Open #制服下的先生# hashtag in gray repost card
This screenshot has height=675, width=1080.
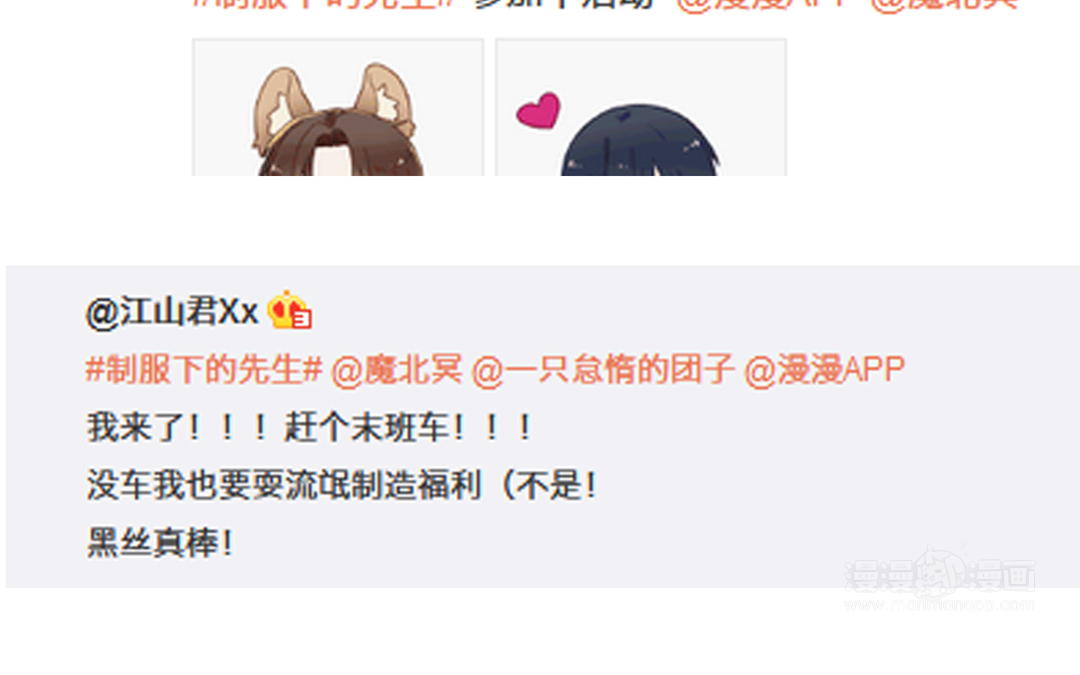[204, 370]
